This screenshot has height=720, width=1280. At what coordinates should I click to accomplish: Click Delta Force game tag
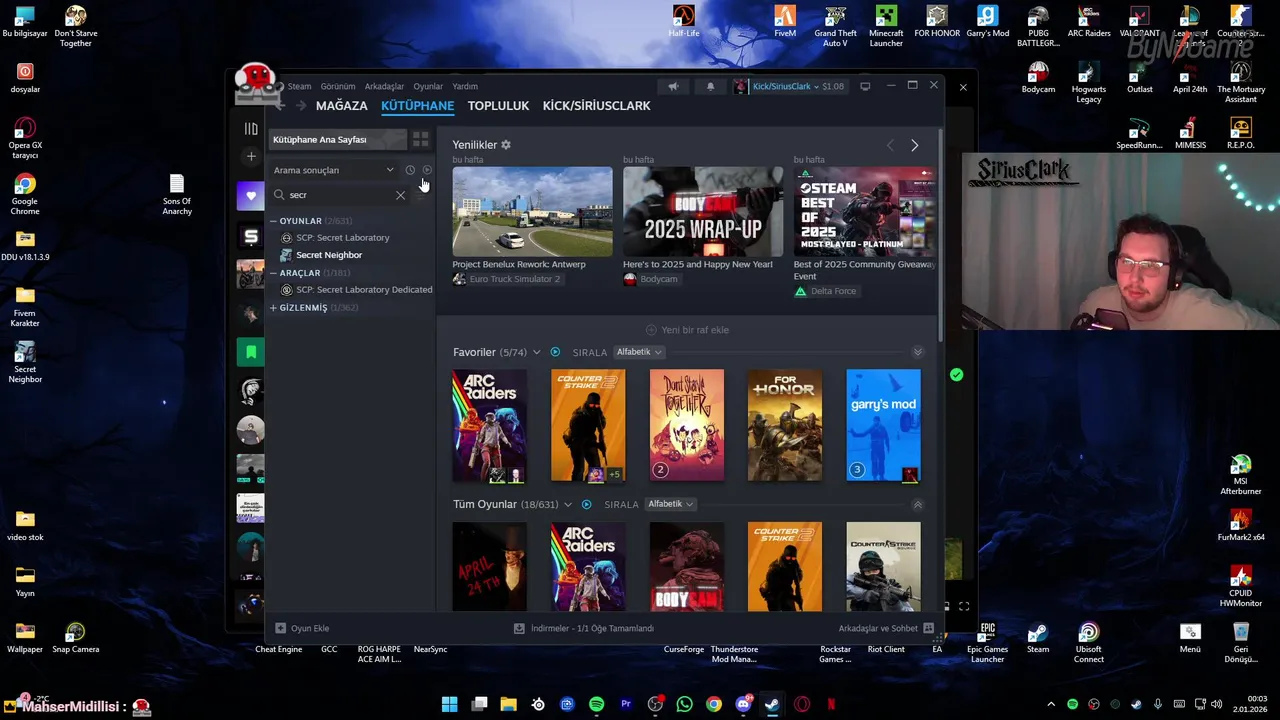pyautogui.click(x=828, y=291)
